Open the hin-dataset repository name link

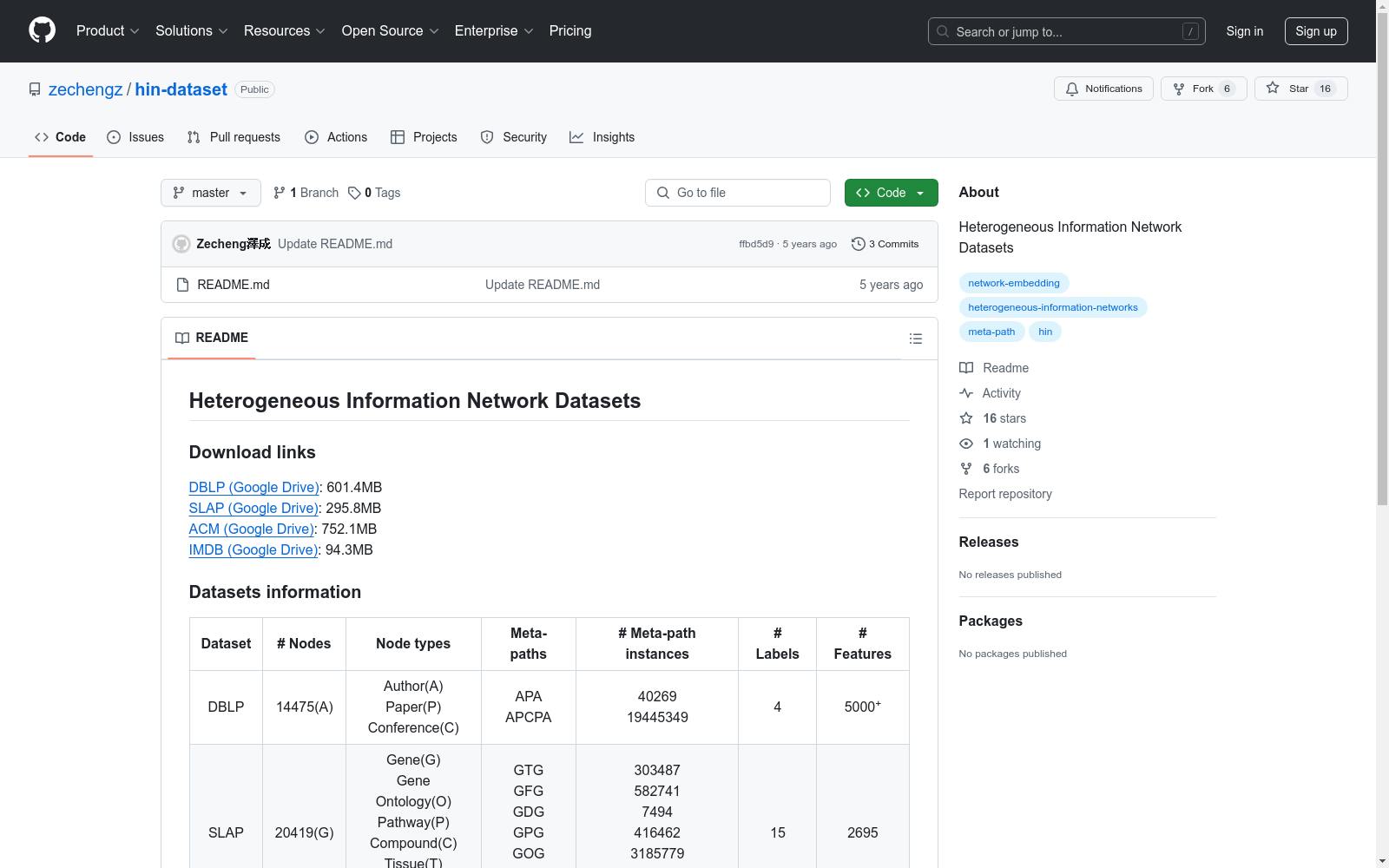click(181, 89)
